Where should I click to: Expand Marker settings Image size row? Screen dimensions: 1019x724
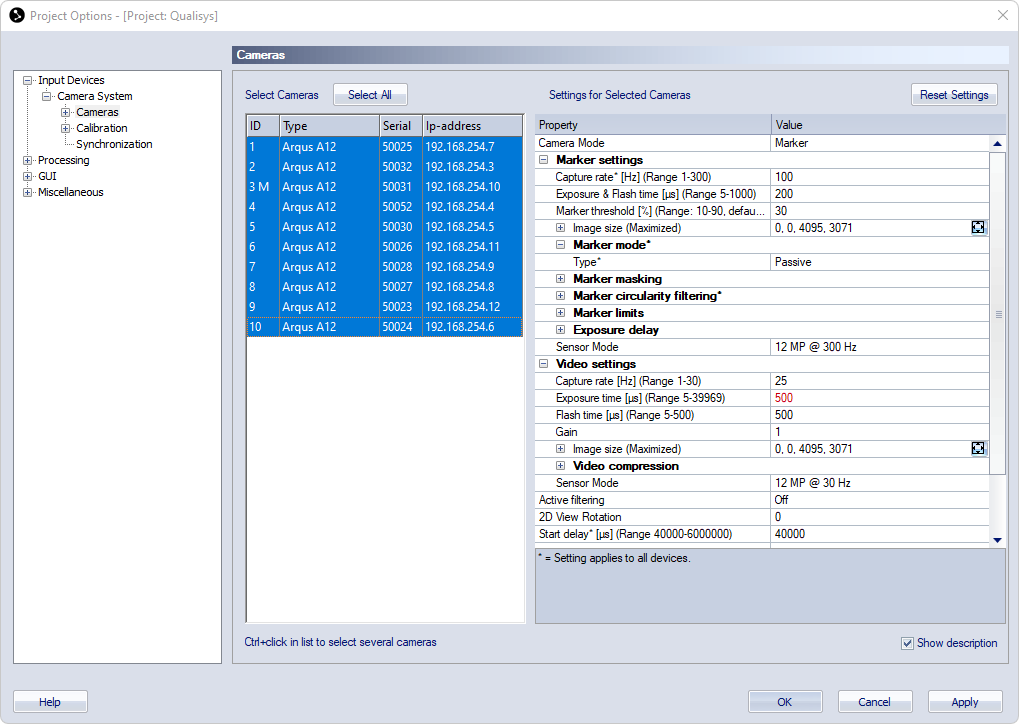560,228
